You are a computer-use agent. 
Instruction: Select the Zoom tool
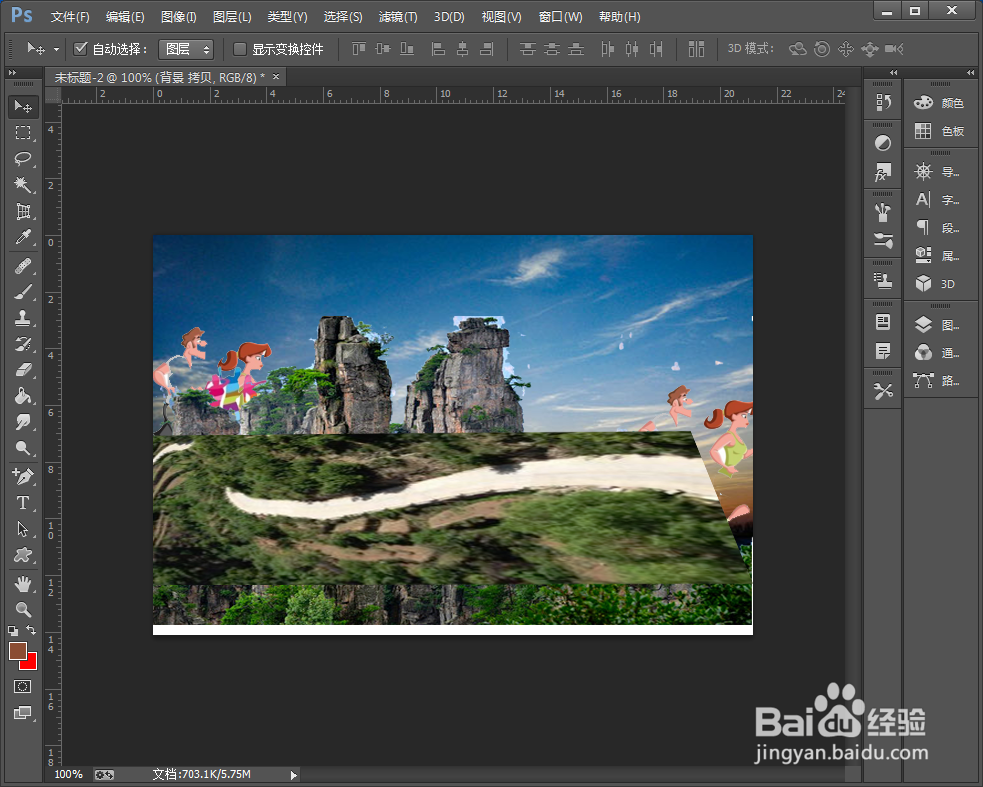pos(23,610)
